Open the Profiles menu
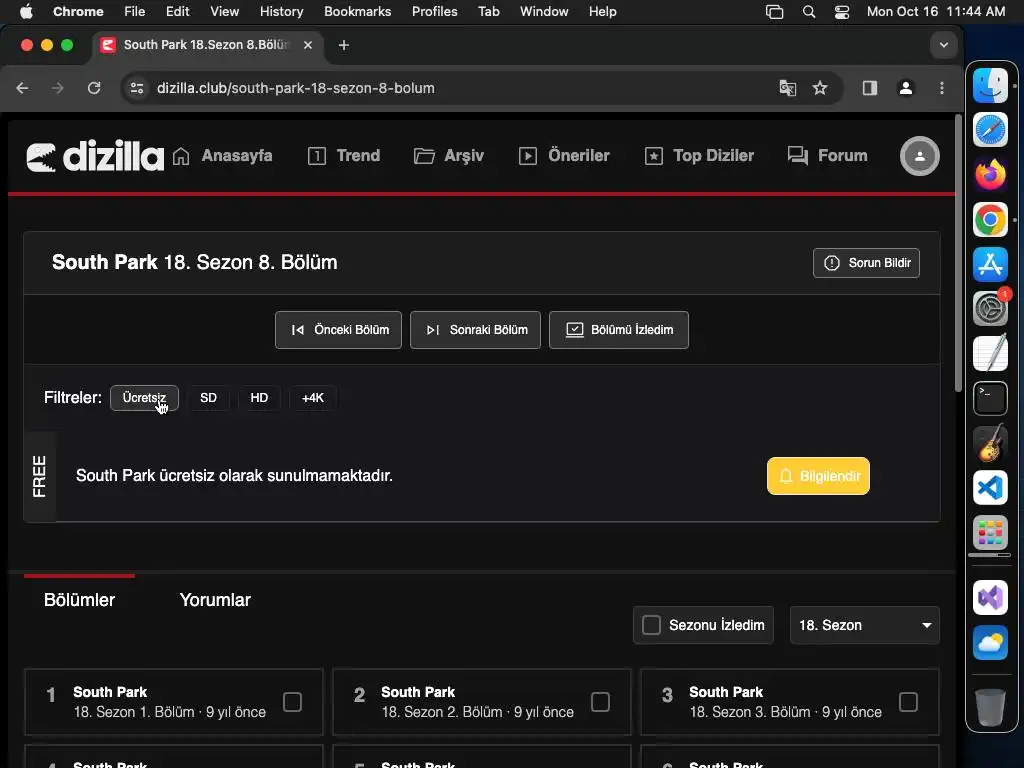The image size is (1024, 768). click(434, 11)
